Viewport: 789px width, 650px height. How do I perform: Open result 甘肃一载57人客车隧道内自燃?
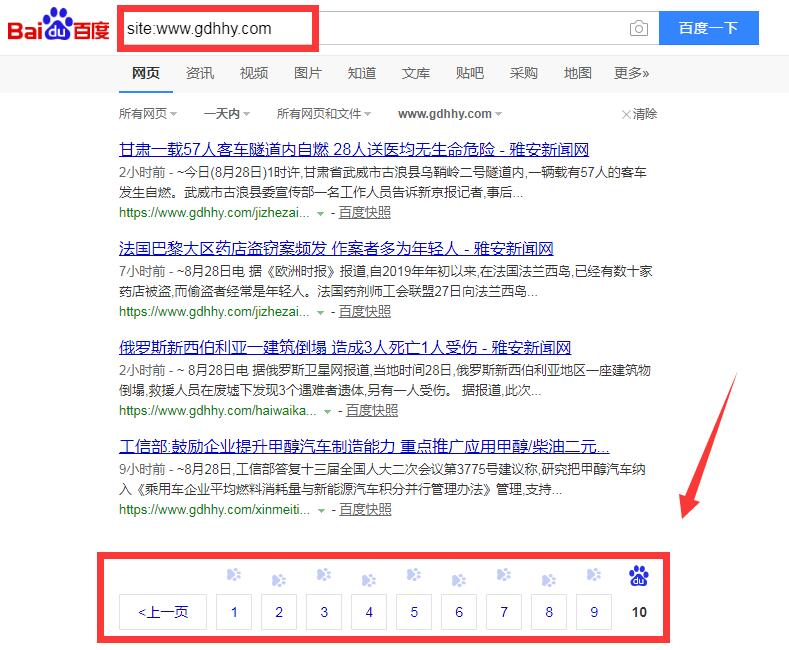[x=354, y=149]
